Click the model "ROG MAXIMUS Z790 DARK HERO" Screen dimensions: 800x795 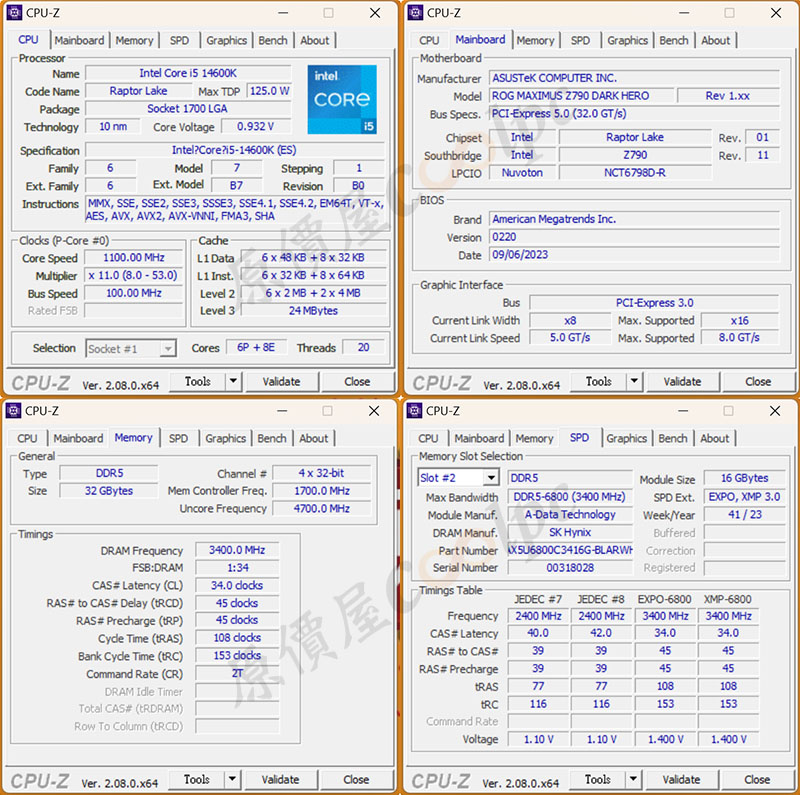click(581, 95)
